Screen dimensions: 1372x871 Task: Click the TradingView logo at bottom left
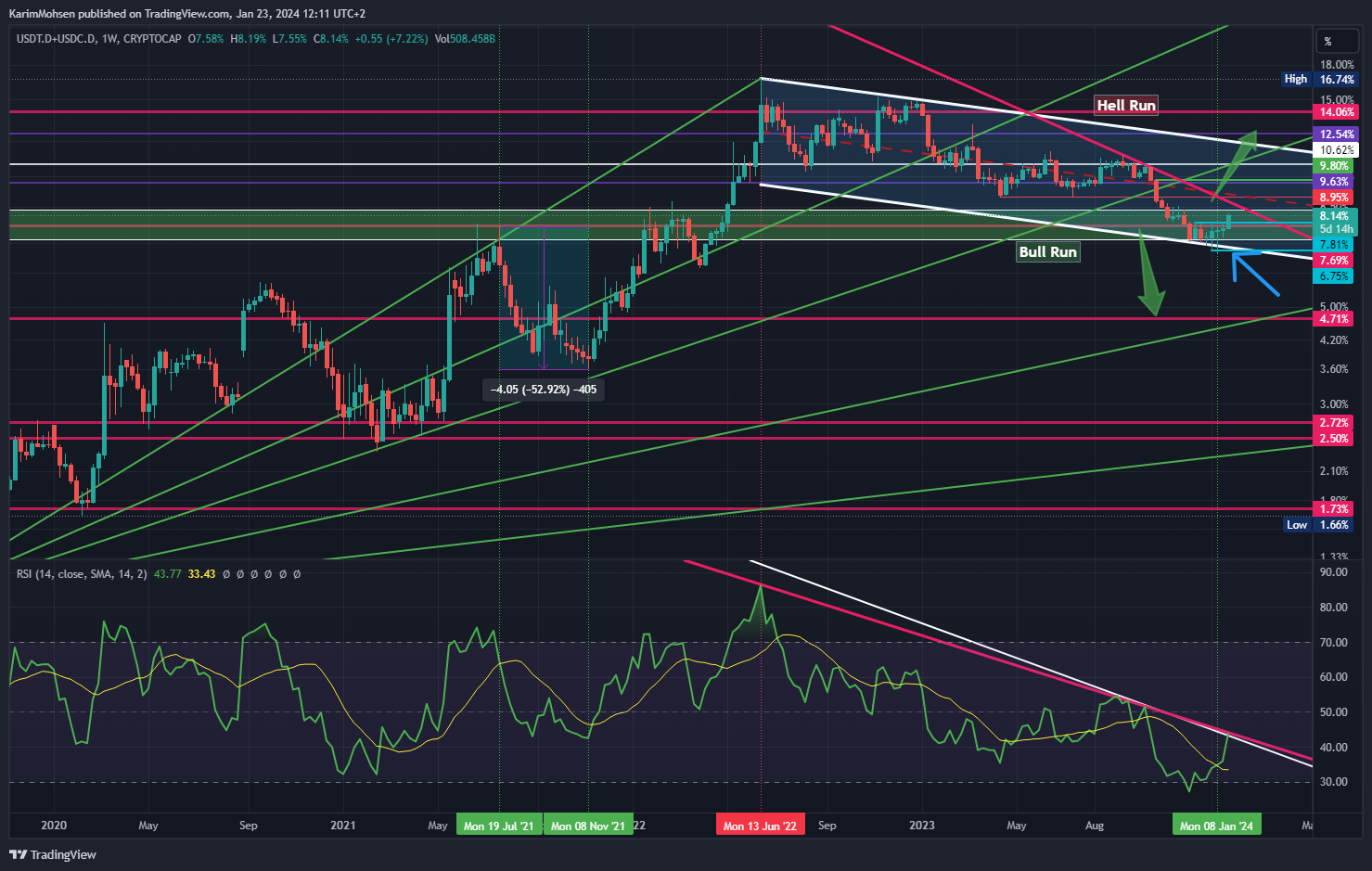pos(53,854)
